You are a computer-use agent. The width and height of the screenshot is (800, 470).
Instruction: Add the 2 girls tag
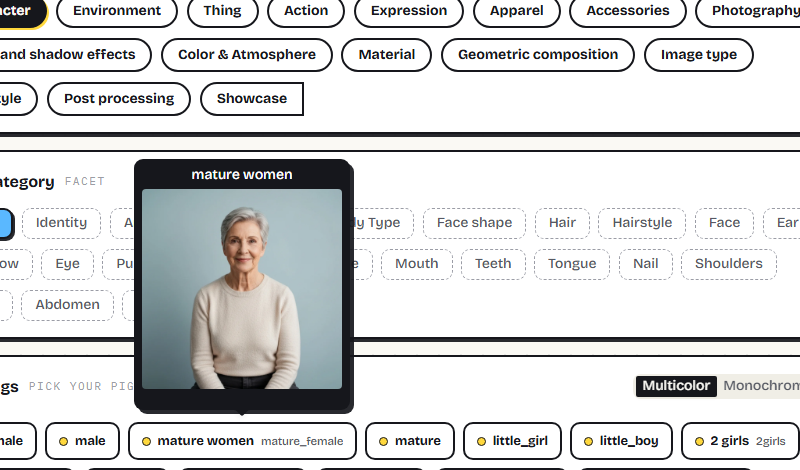[x=742, y=441]
